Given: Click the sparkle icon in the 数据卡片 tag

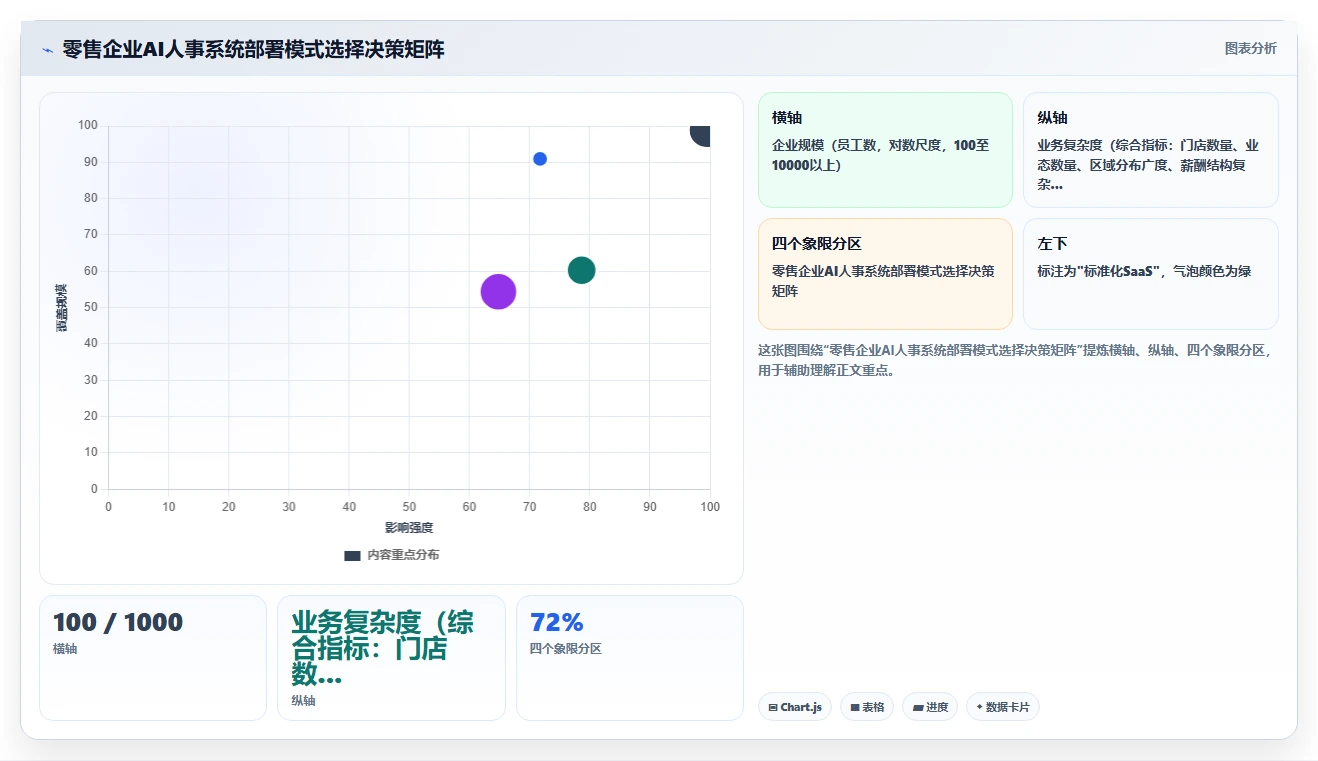Looking at the screenshot, I should pyautogui.click(x=979, y=707).
